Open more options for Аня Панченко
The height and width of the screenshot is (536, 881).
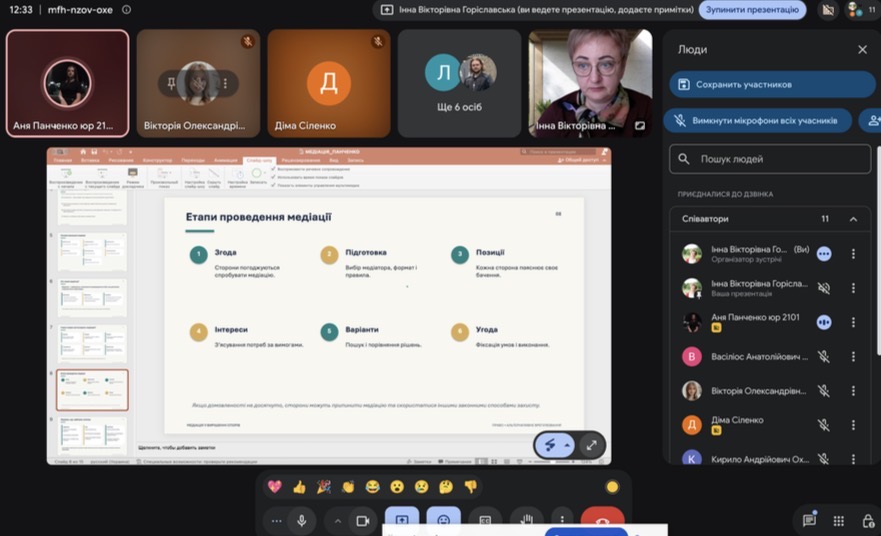[853, 322]
